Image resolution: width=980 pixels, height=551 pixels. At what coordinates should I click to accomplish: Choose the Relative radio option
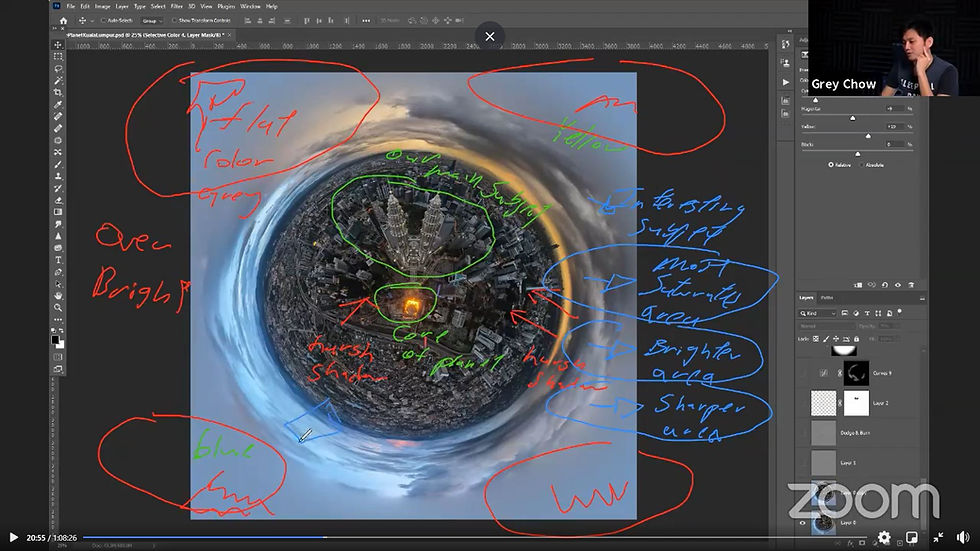pyautogui.click(x=831, y=165)
